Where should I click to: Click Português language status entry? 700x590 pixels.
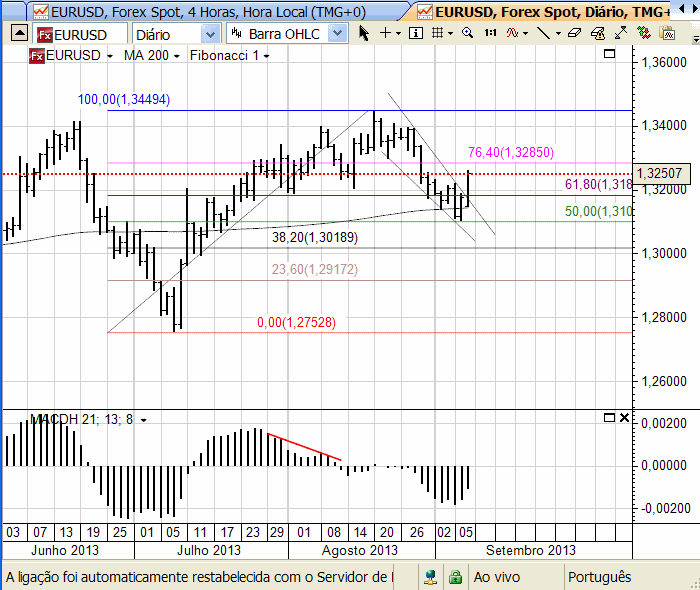(600, 577)
